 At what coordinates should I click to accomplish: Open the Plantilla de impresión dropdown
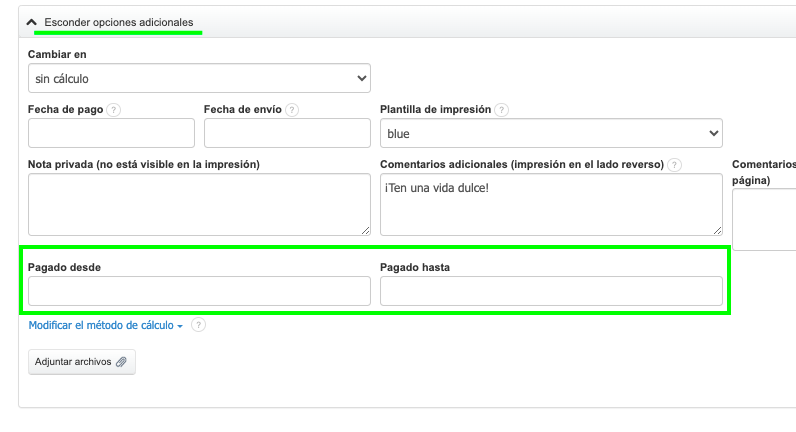click(x=551, y=133)
